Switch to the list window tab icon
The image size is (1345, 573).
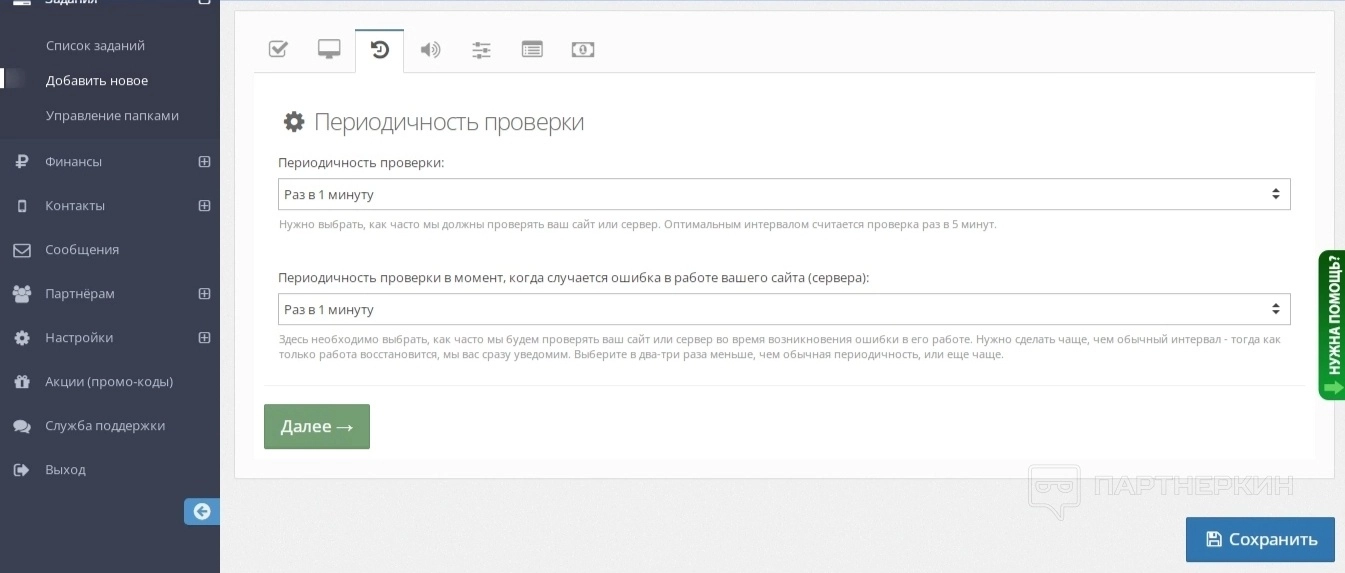click(532, 49)
